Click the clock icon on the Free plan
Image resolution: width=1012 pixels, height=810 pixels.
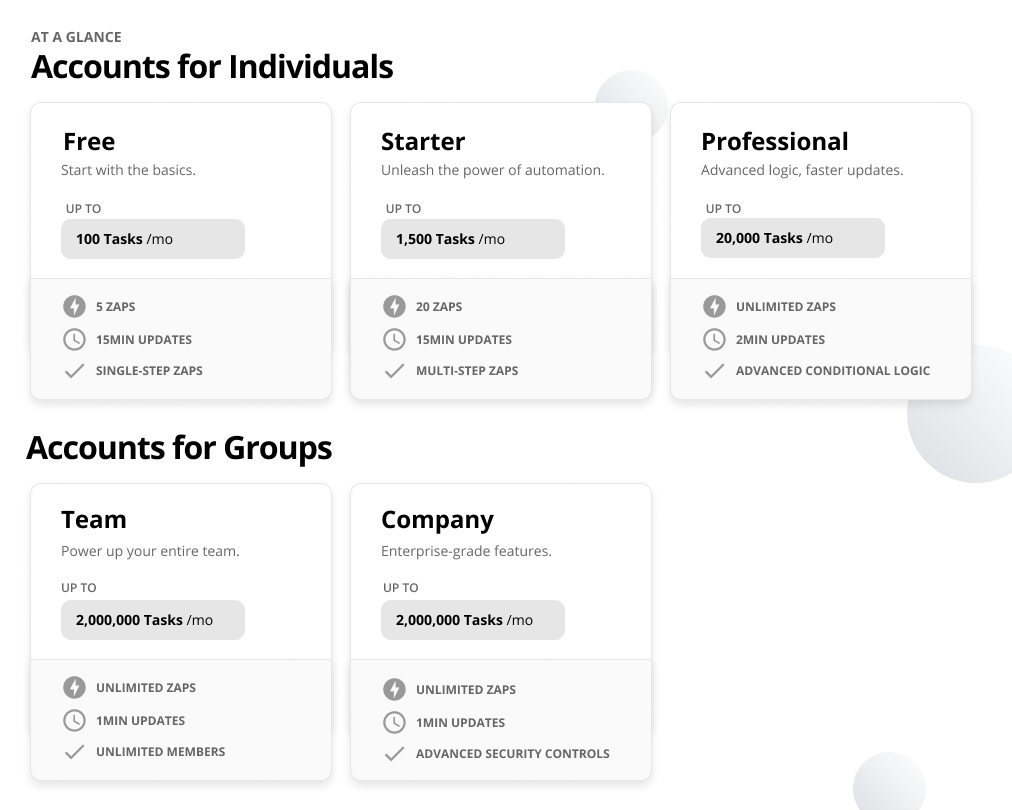coord(75,340)
